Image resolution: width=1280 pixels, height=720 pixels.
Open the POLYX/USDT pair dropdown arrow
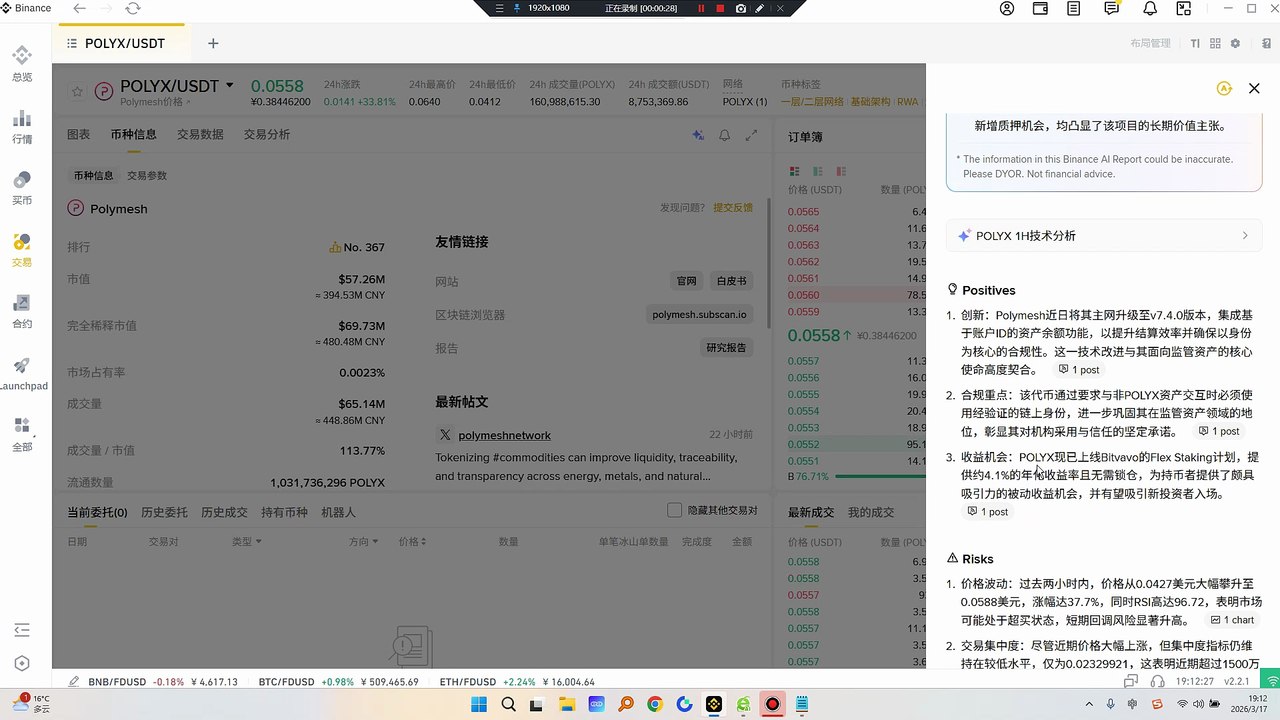coord(230,86)
